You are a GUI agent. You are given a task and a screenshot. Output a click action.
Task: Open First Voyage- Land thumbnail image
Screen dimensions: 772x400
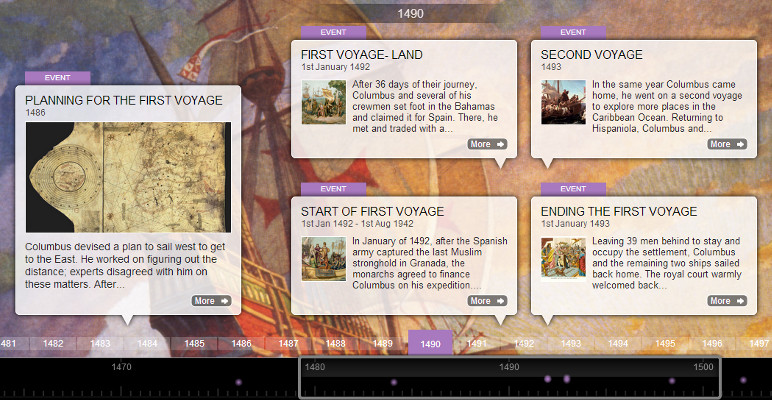323,102
